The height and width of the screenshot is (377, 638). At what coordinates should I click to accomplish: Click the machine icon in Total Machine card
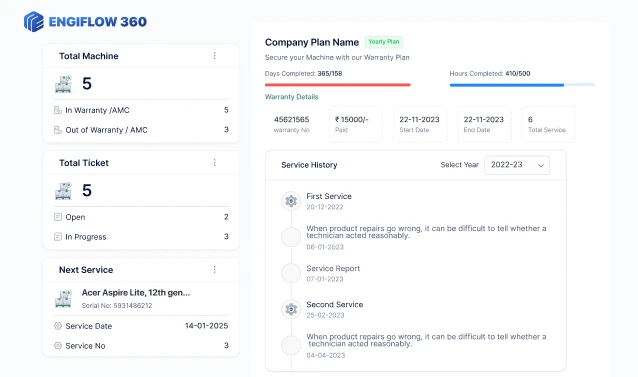click(63, 84)
